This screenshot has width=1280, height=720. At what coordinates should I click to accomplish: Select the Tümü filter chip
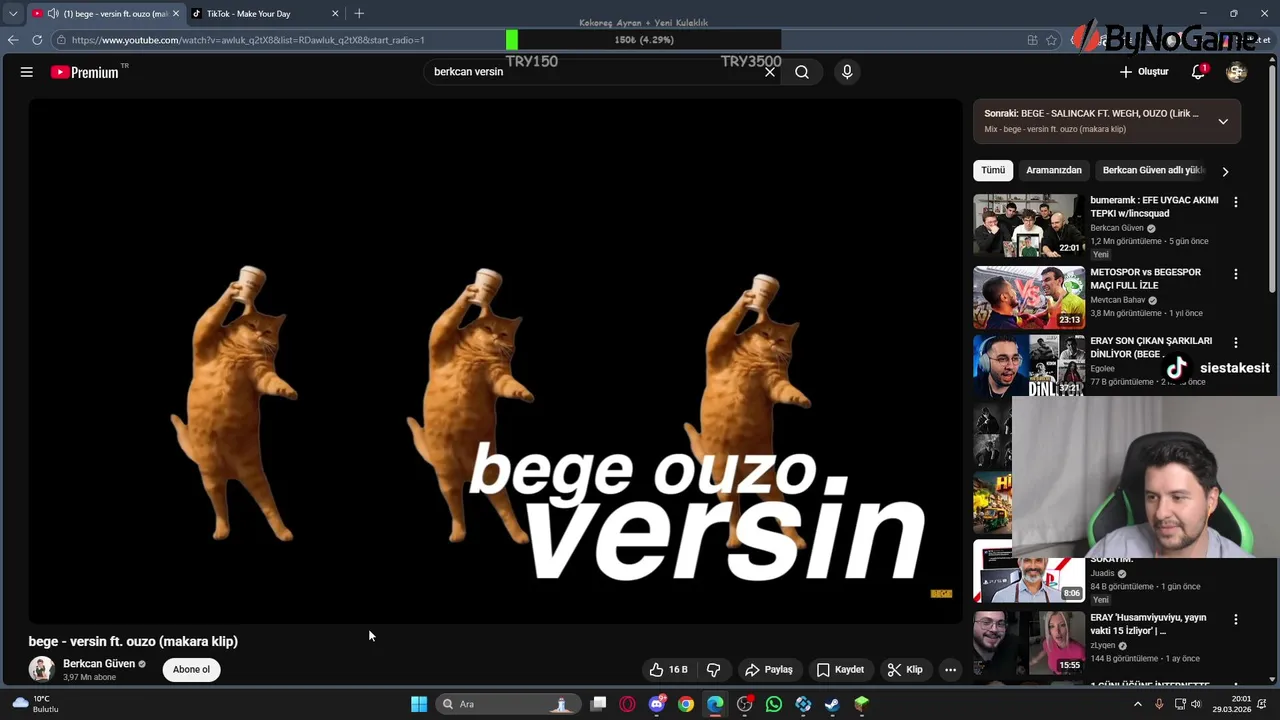click(993, 170)
